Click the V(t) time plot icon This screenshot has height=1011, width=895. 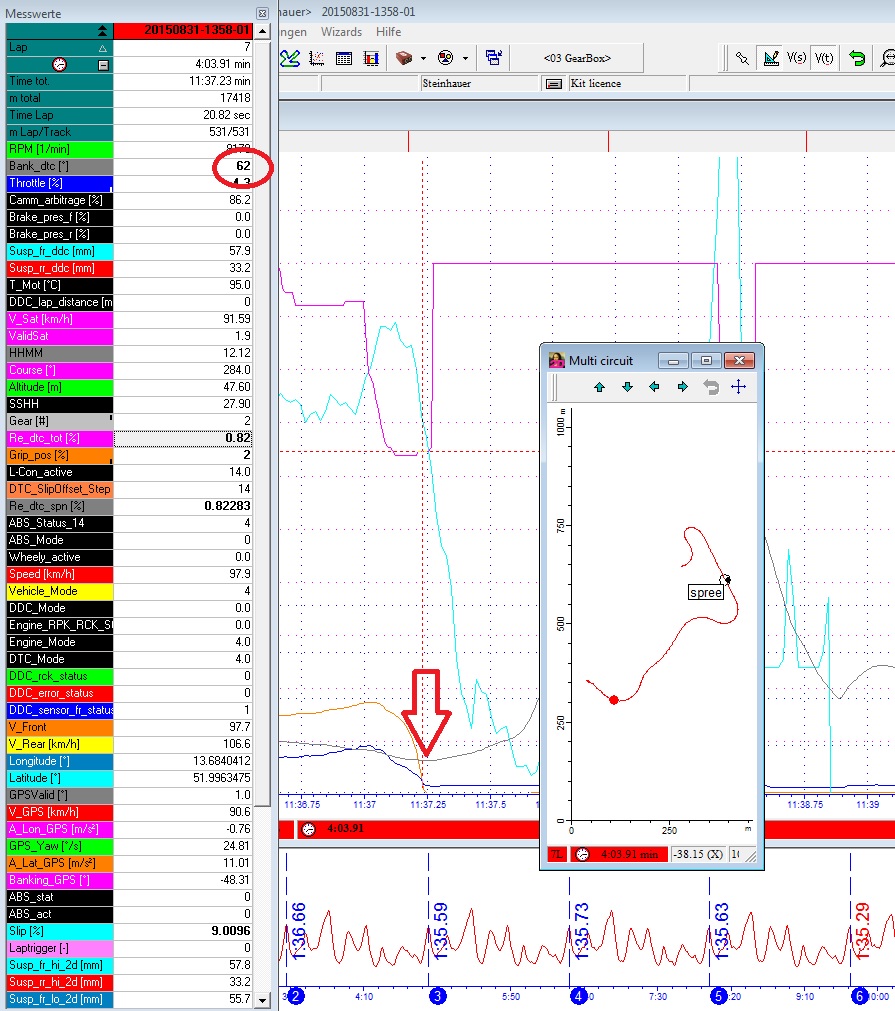click(824, 58)
